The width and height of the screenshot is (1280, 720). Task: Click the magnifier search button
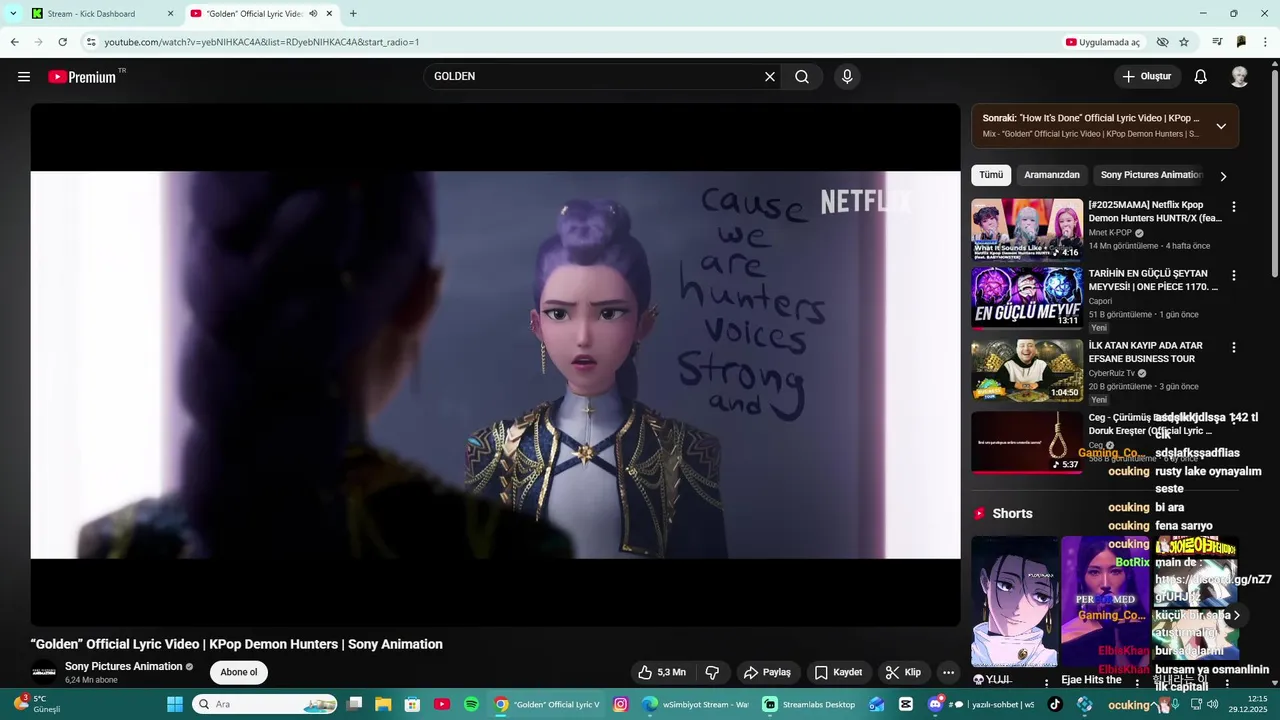click(x=802, y=77)
